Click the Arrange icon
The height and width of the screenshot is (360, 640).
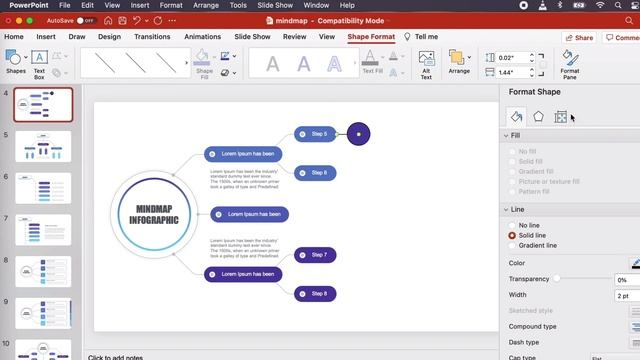coord(456,58)
